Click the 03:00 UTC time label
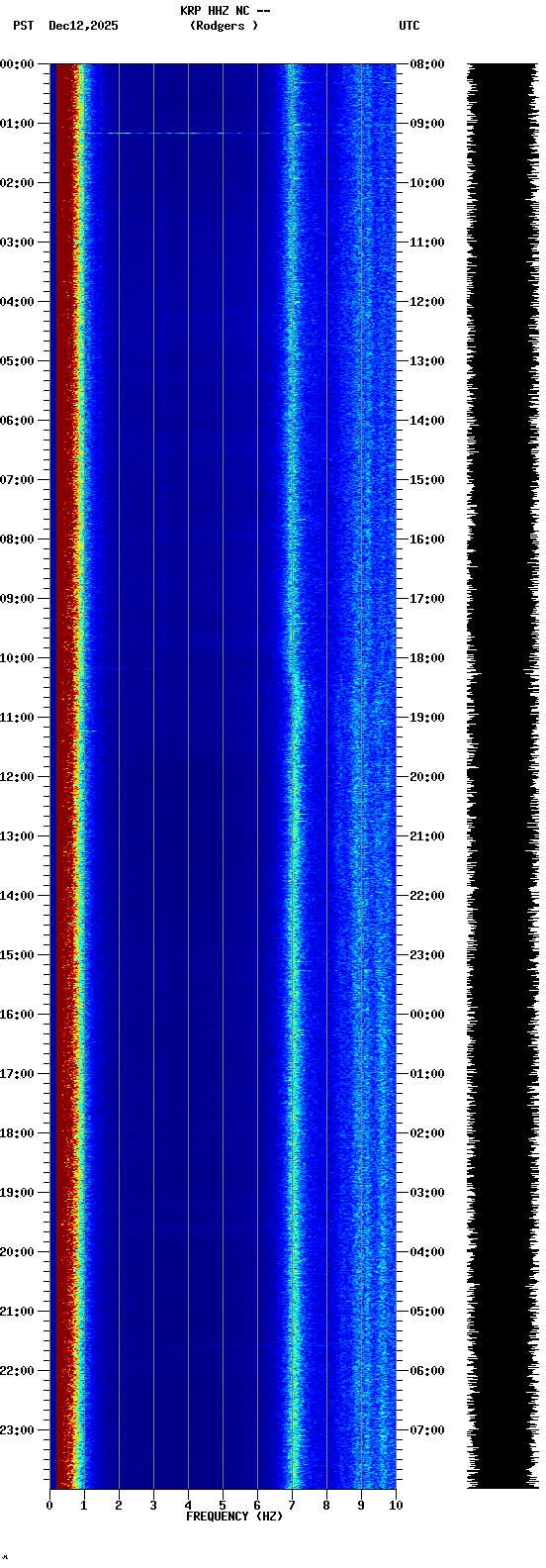The image size is (546, 1568). (x=426, y=1193)
